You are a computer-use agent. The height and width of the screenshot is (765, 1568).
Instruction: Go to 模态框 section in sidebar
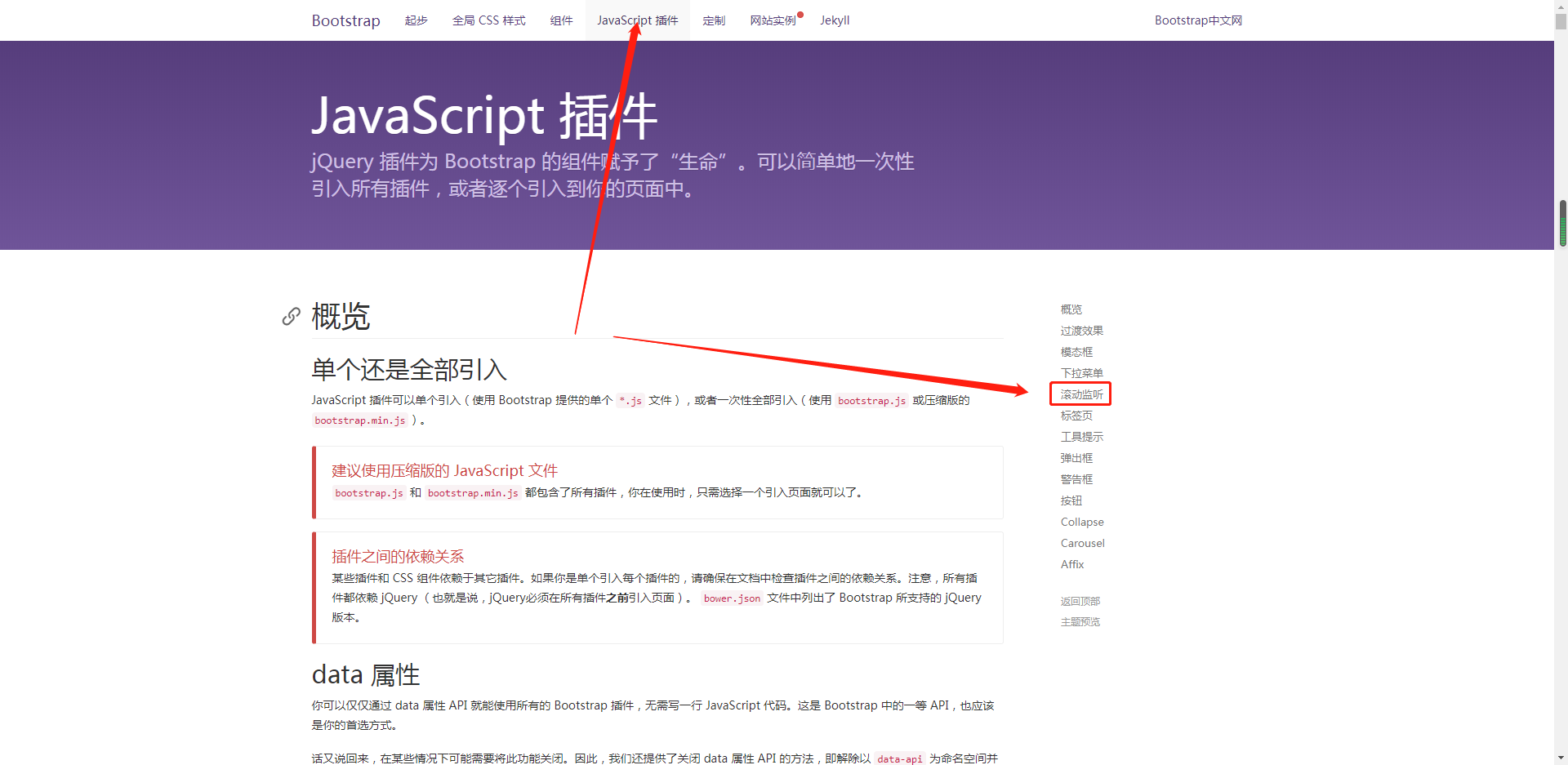(x=1076, y=352)
